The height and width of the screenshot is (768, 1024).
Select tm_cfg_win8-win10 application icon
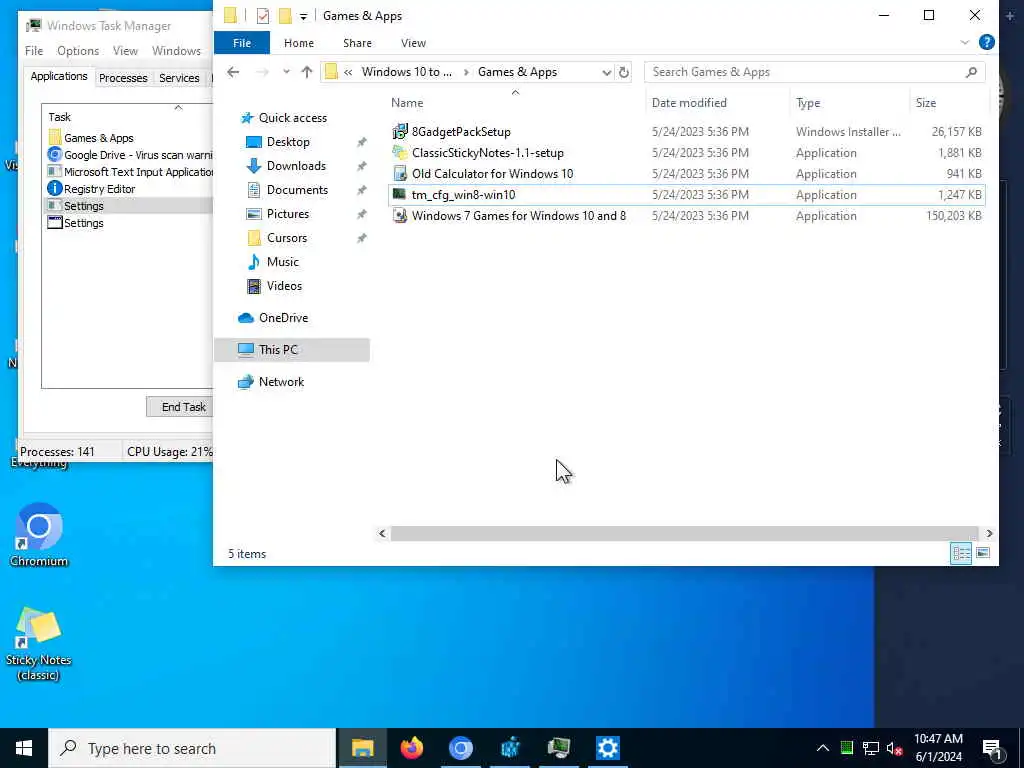click(400, 195)
